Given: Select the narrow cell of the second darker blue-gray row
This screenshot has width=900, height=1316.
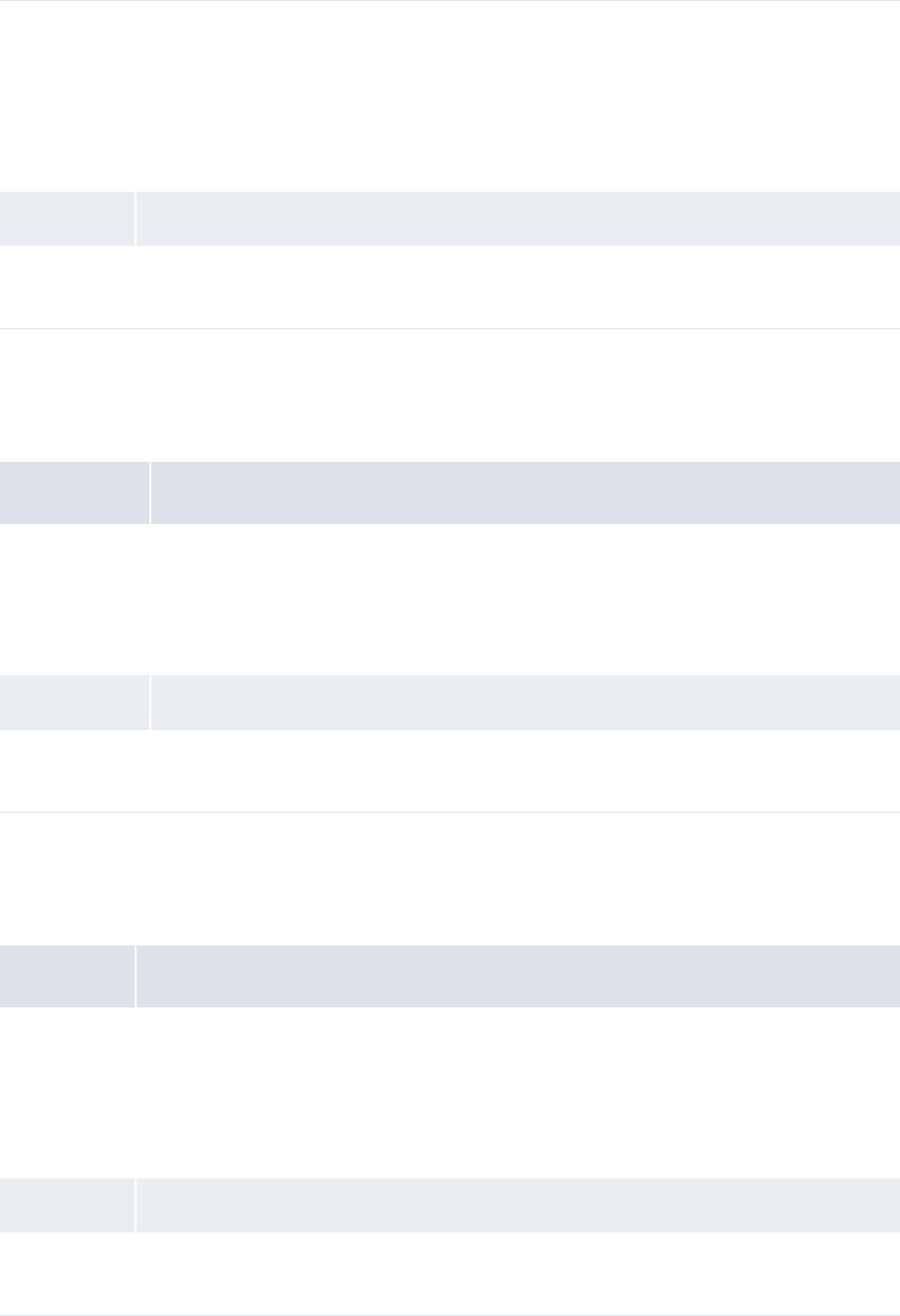Looking at the screenshot, I should click(67, 976).
